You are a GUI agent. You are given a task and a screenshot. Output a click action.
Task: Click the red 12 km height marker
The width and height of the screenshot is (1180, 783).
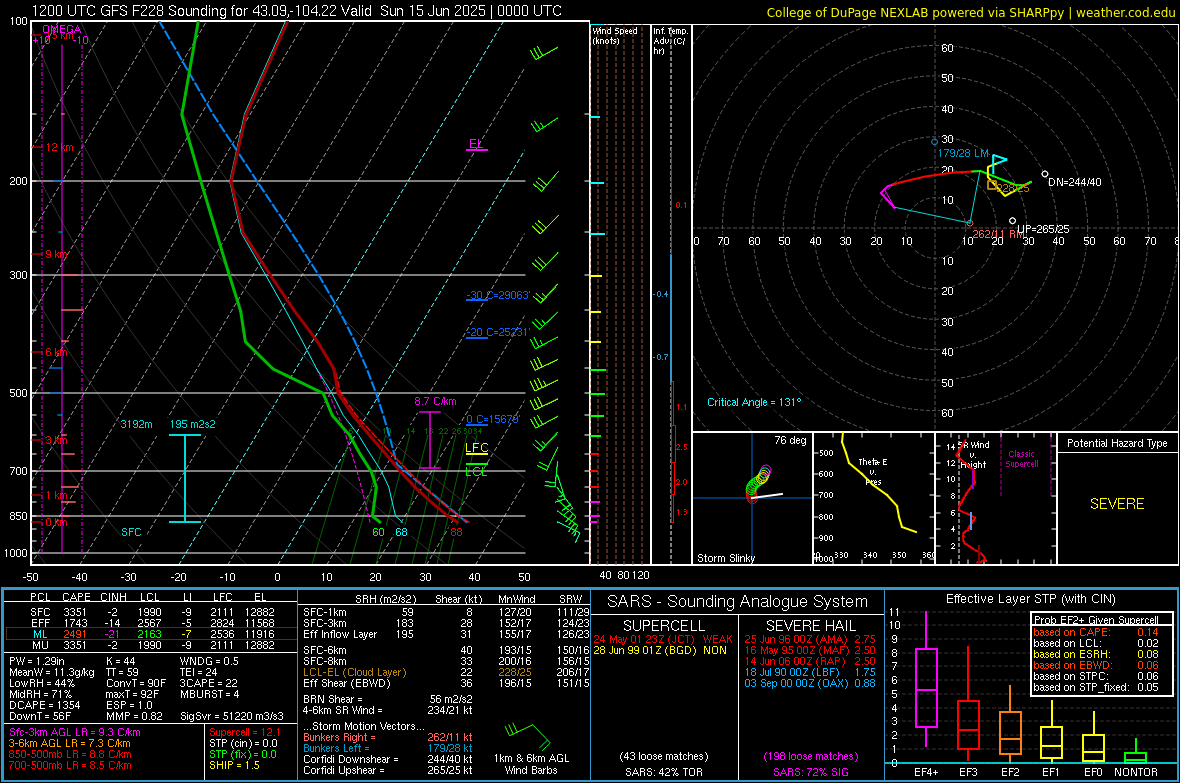(59, 148)
